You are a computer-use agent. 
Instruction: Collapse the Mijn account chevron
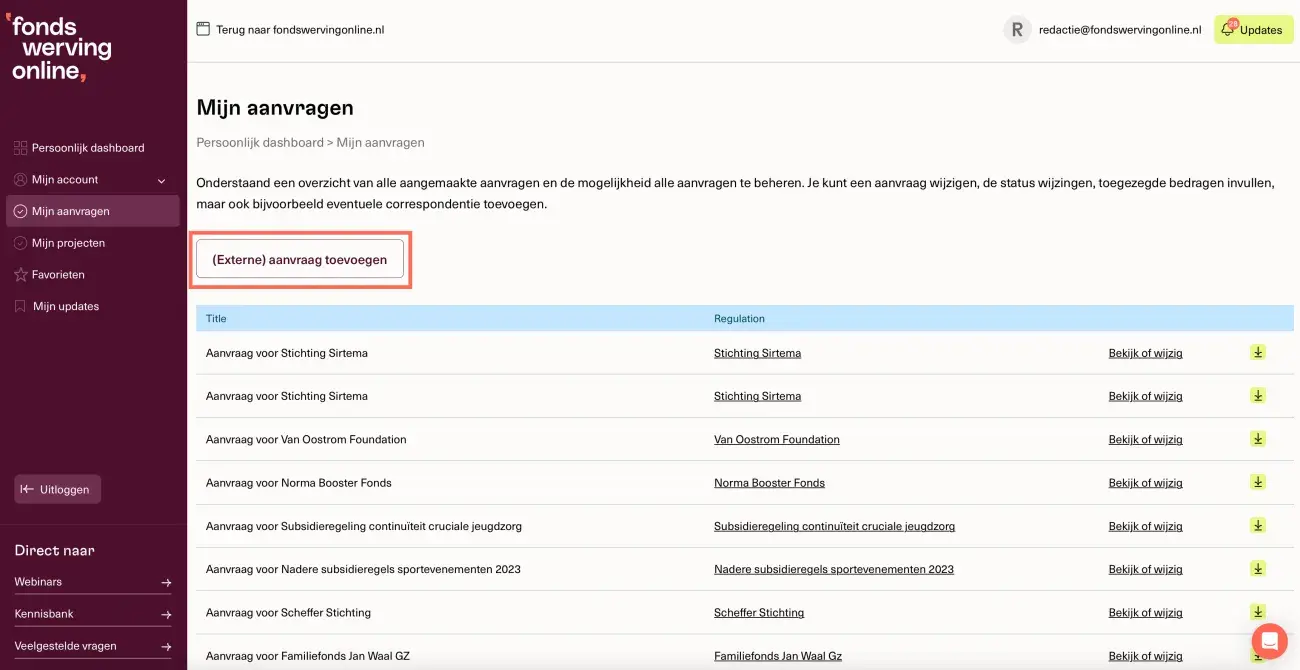[x=160, y=179]
